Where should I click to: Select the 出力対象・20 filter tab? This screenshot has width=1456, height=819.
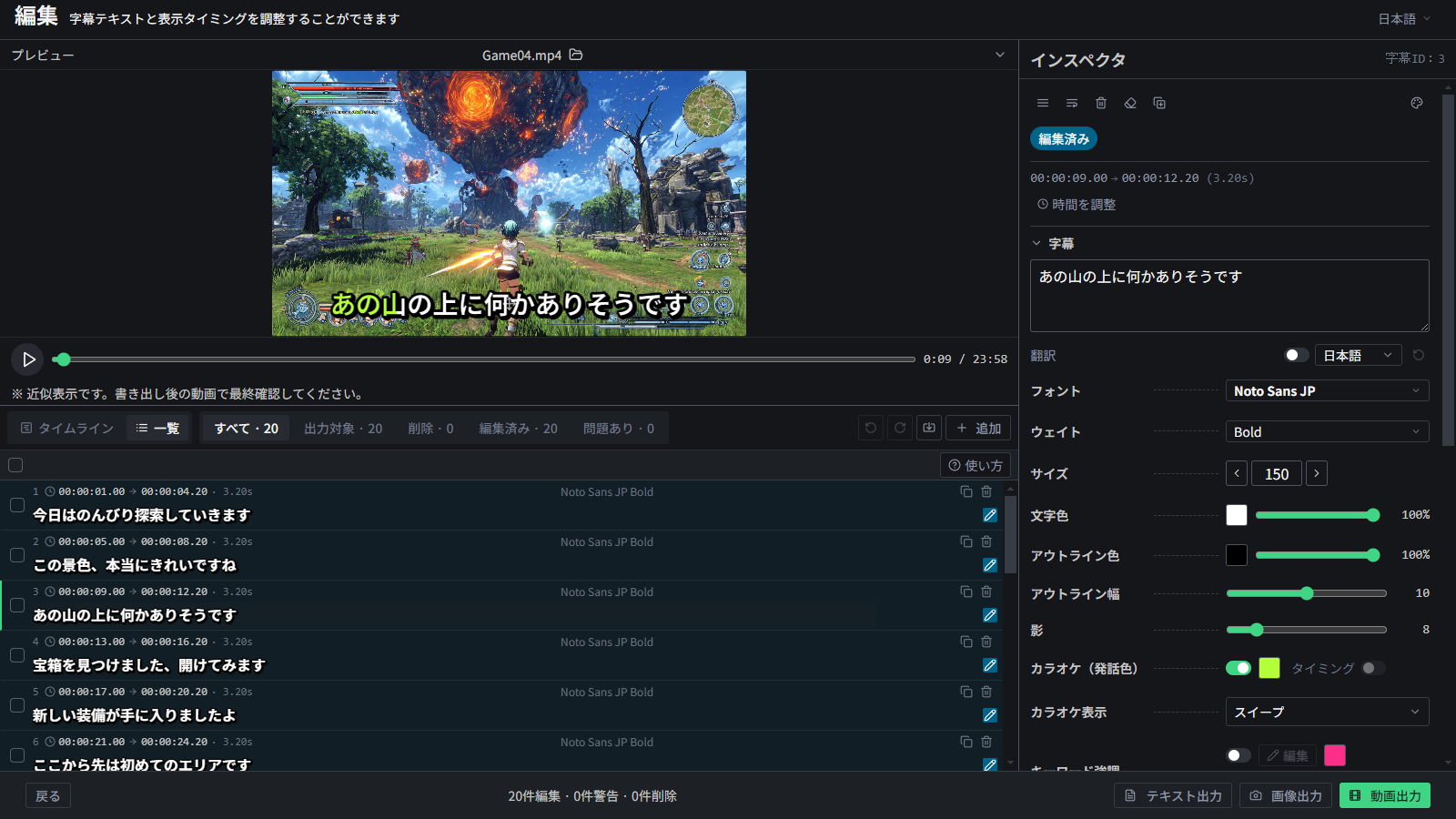[x=343, y=428]
